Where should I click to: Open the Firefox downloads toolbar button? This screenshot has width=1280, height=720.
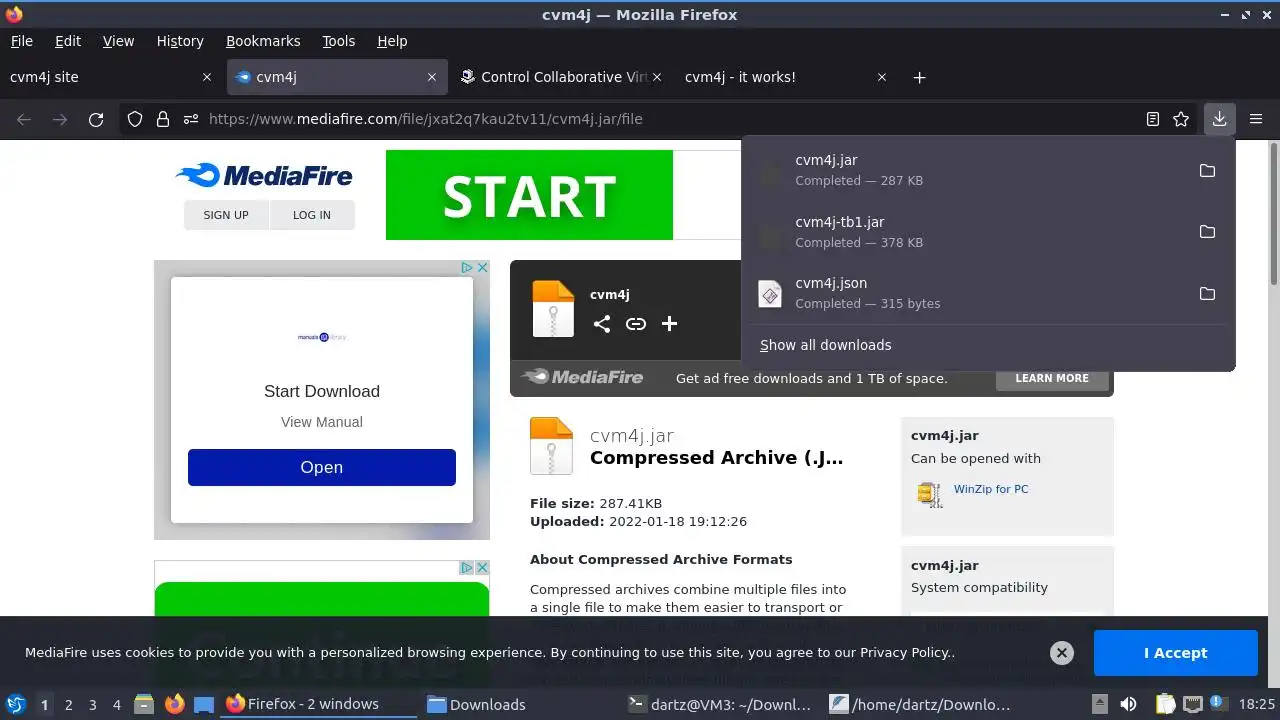click(x=1219, y=119)
